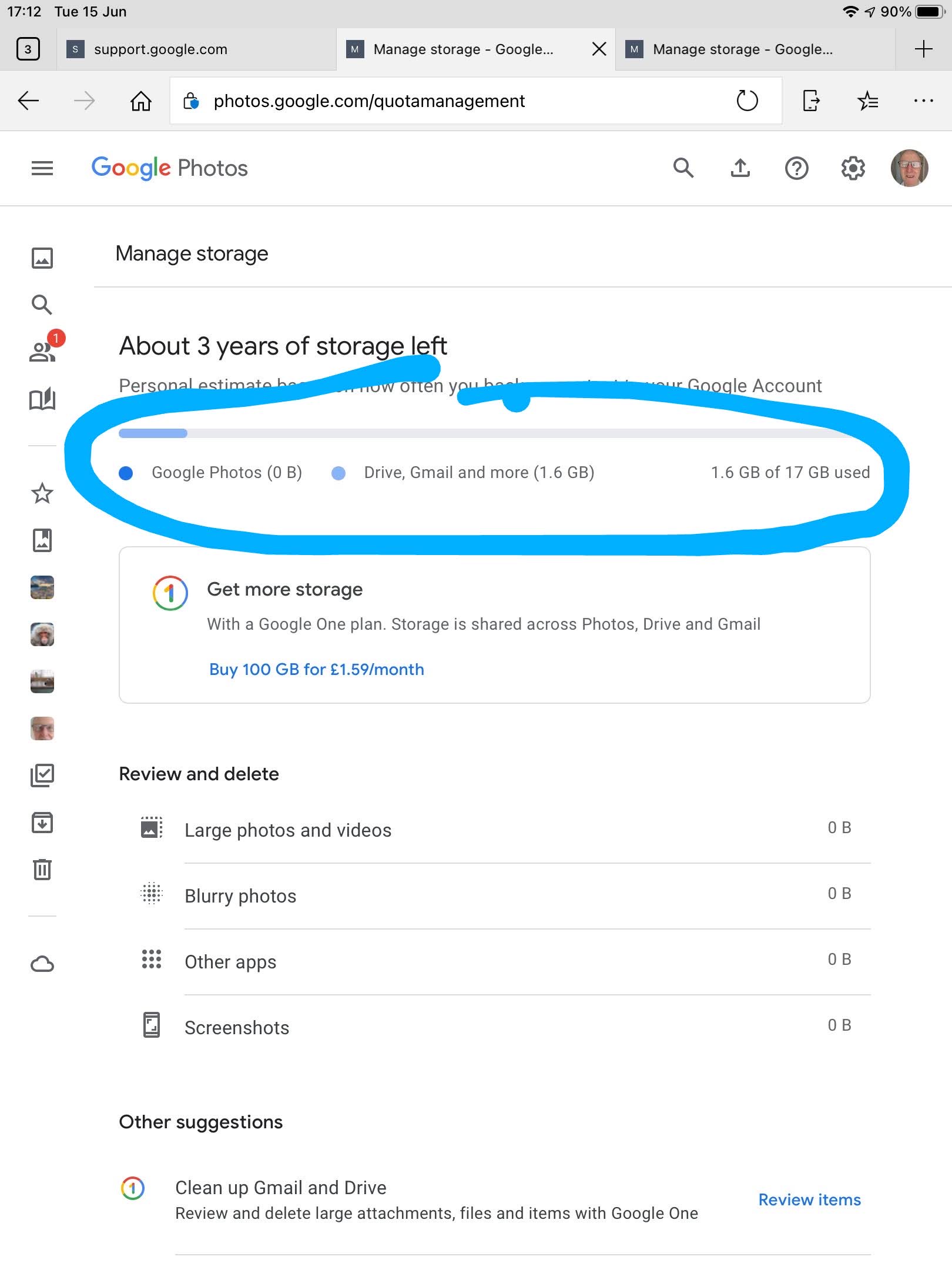Open Albums icon in the sidebar
952x1270 pixels.
tap(42, 540)
